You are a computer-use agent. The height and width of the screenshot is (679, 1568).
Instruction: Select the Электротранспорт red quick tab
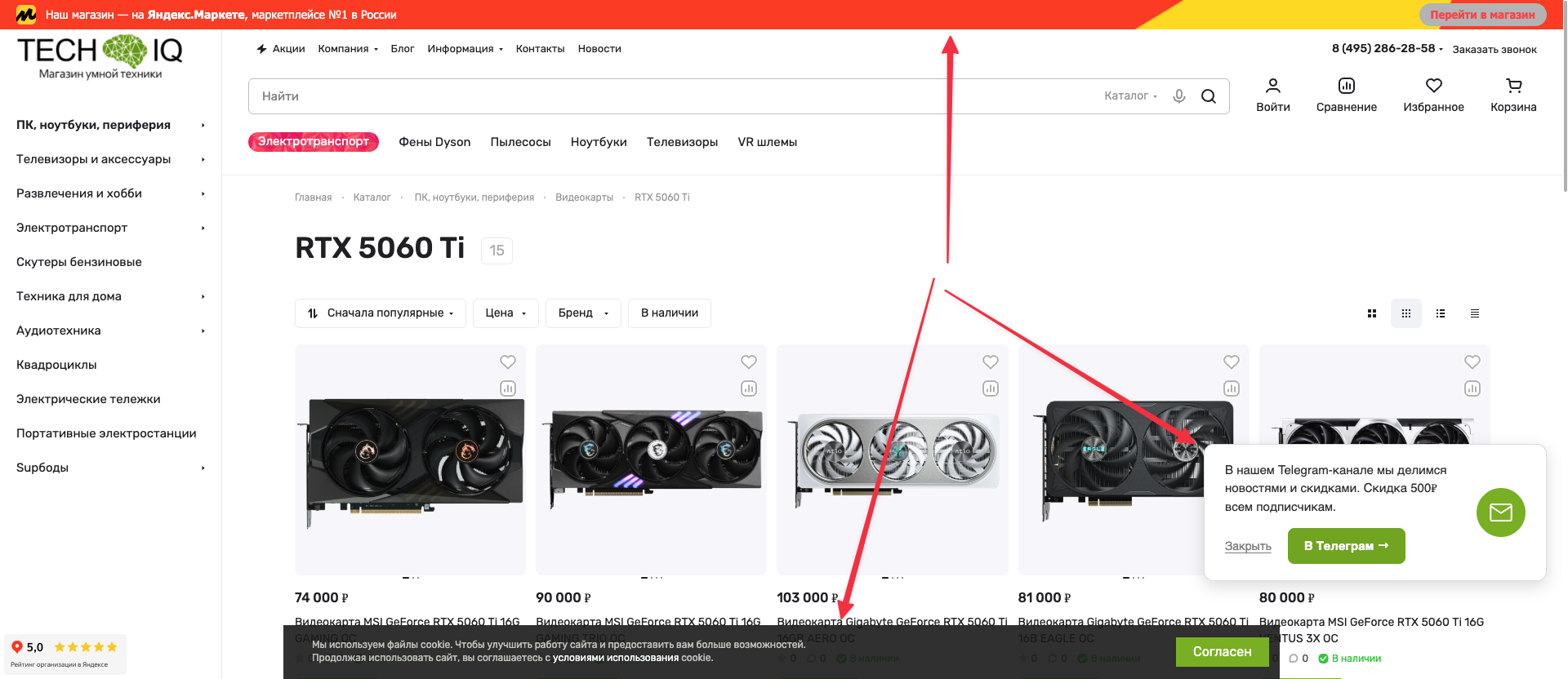click(x=314, y=142)
